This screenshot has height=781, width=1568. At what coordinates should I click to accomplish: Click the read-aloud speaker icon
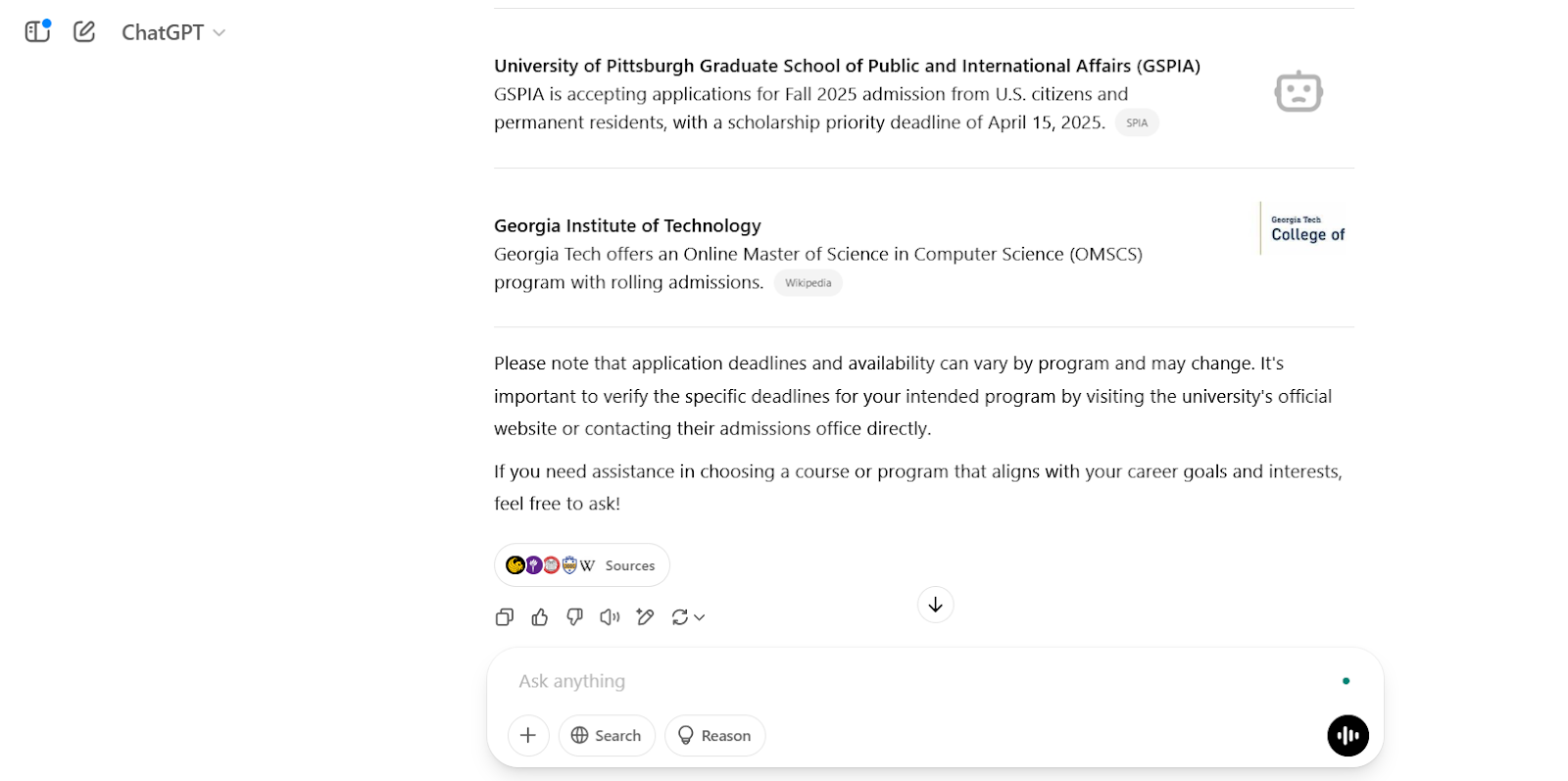(610, 616)
